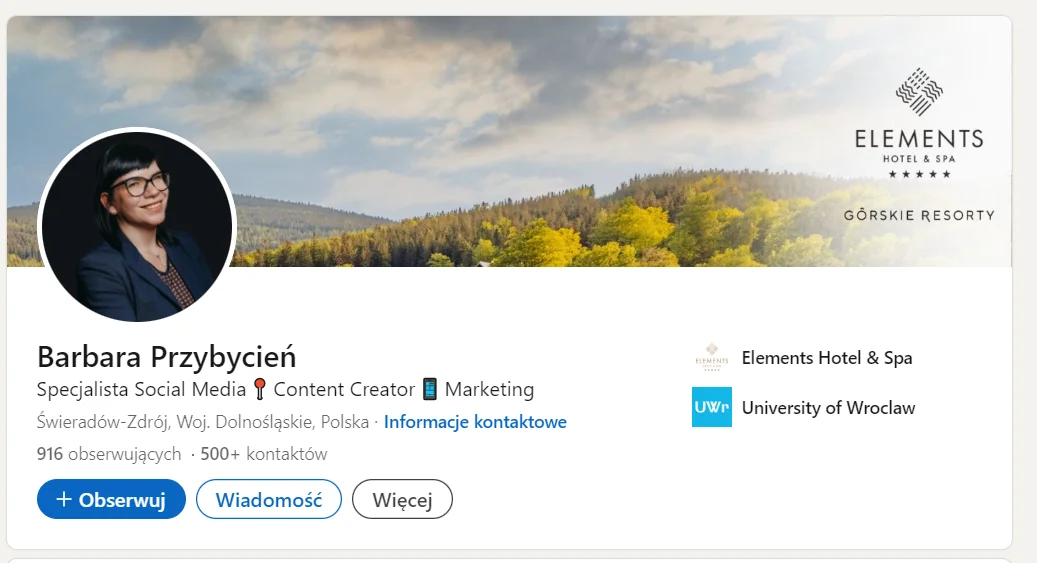The width and height of the screenshot is (1037, 563).
Task: Click the five stars under Hotel & Spa
Action: click(919, 174)
